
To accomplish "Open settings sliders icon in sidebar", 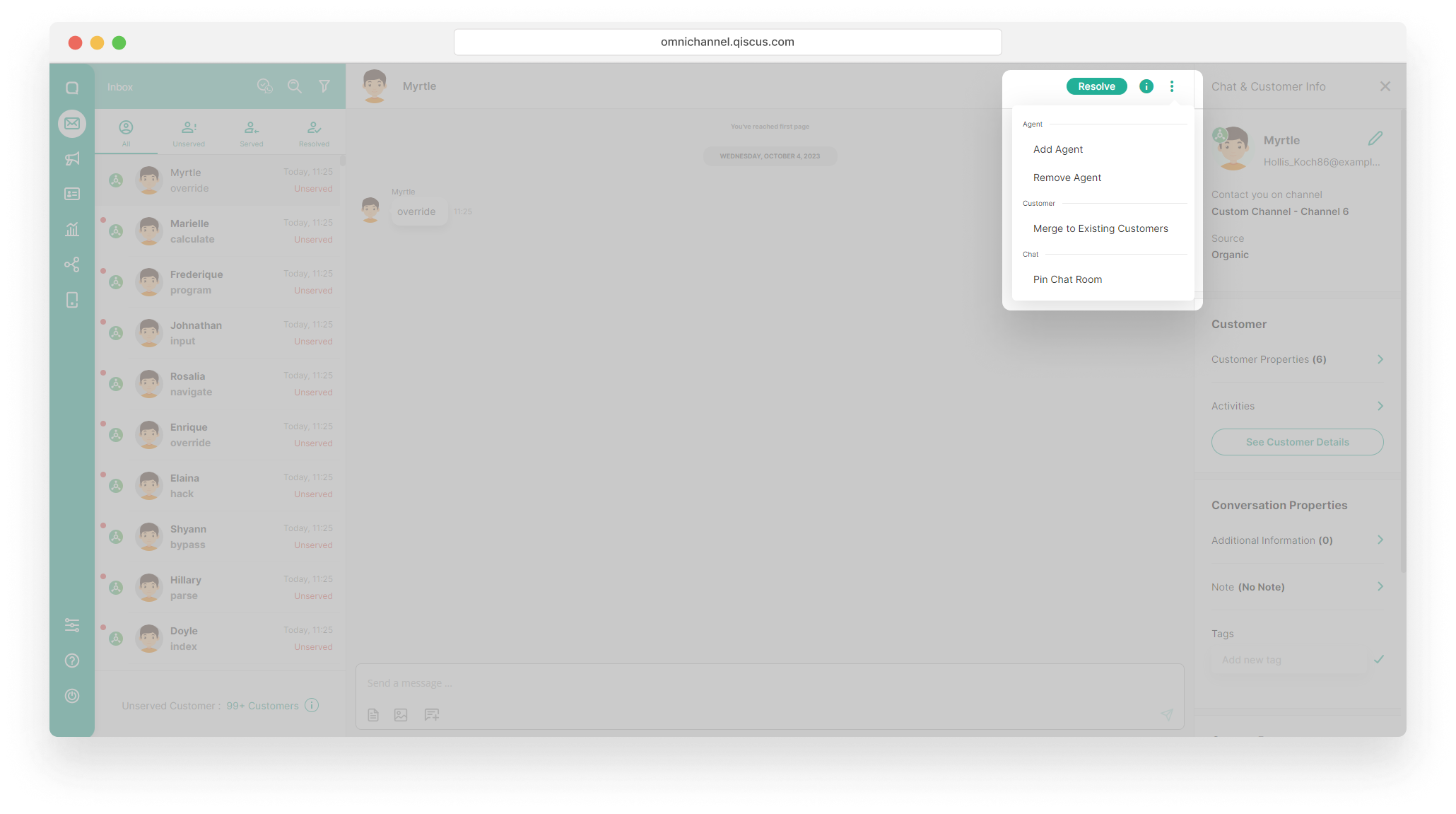I will (x=72, y=625).
